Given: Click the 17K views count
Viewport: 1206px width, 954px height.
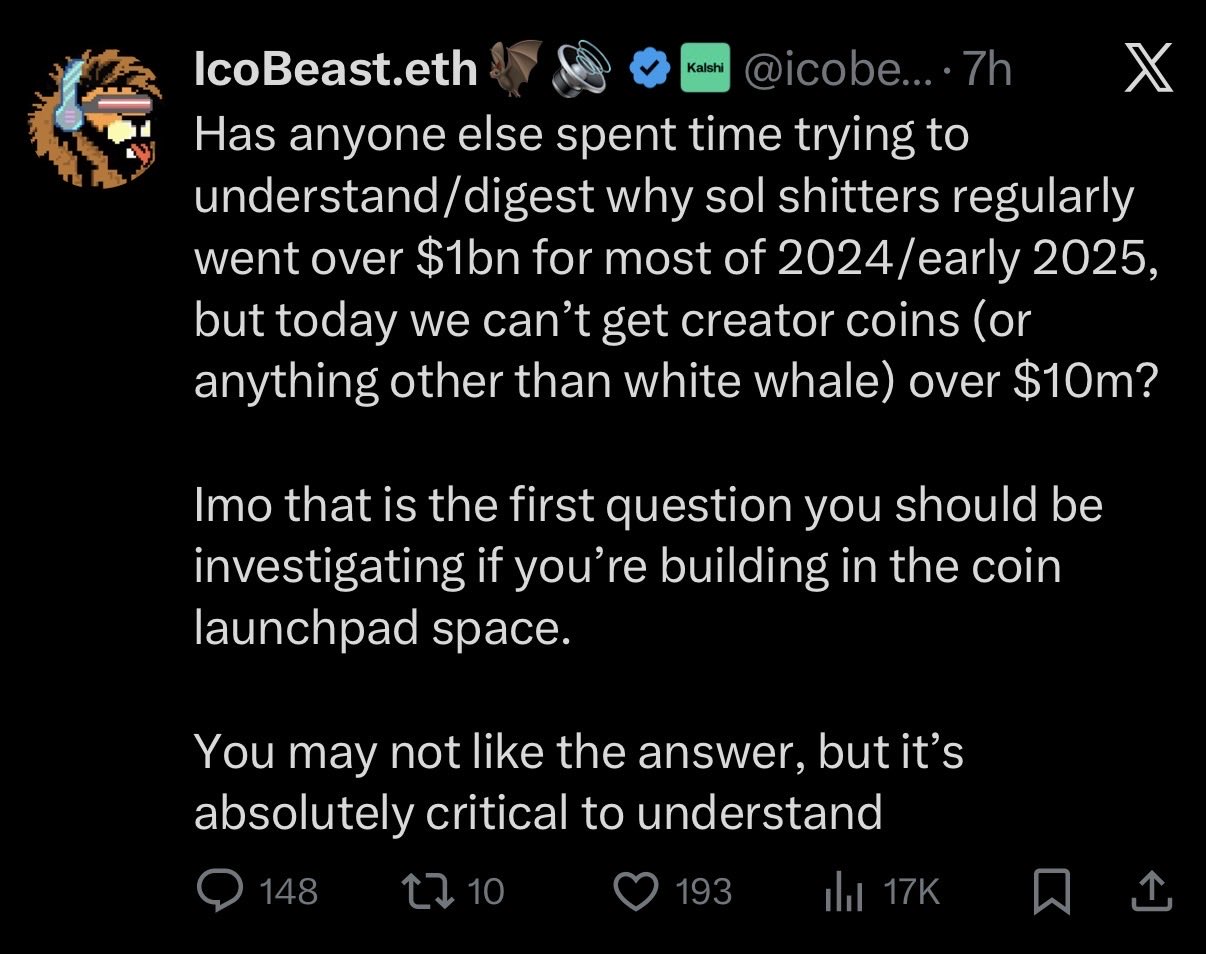Looking at the screenshot, I should click(x=912, y=889).
